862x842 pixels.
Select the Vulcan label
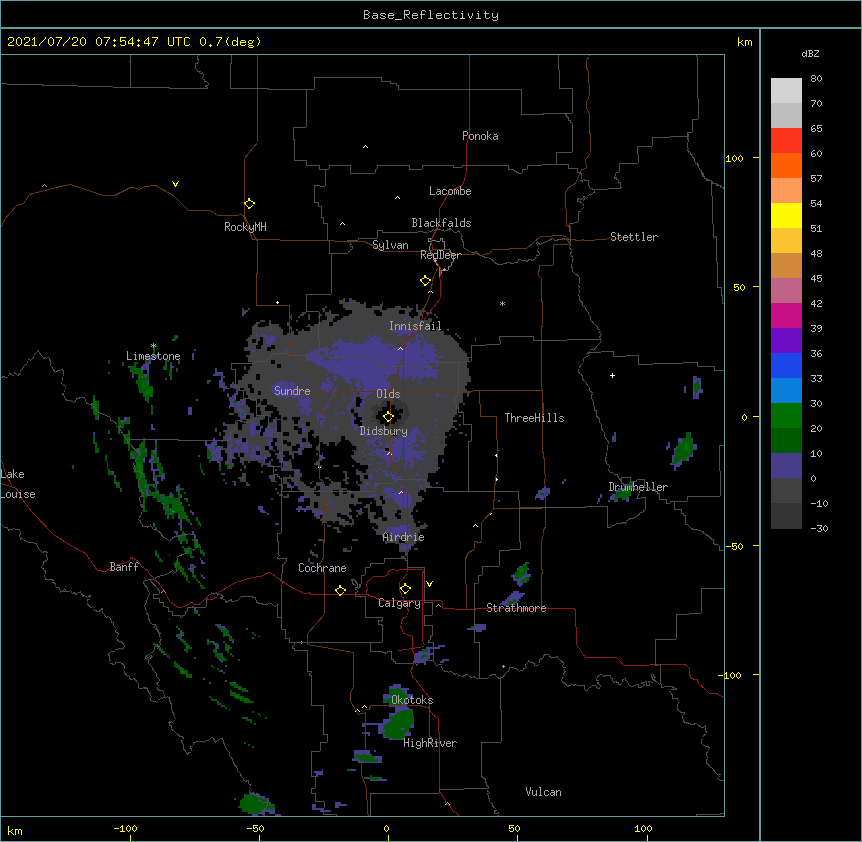pyautogui.click(x=543, y=792)
